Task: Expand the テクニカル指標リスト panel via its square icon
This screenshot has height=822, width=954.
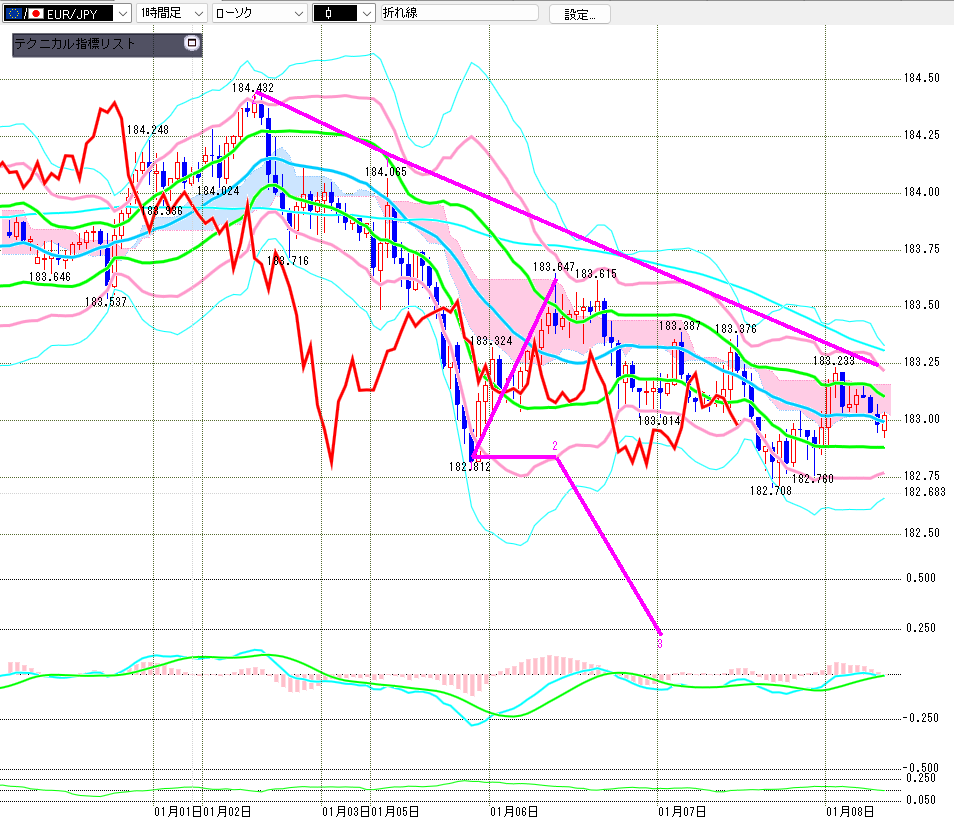Action: pos(192,44)
